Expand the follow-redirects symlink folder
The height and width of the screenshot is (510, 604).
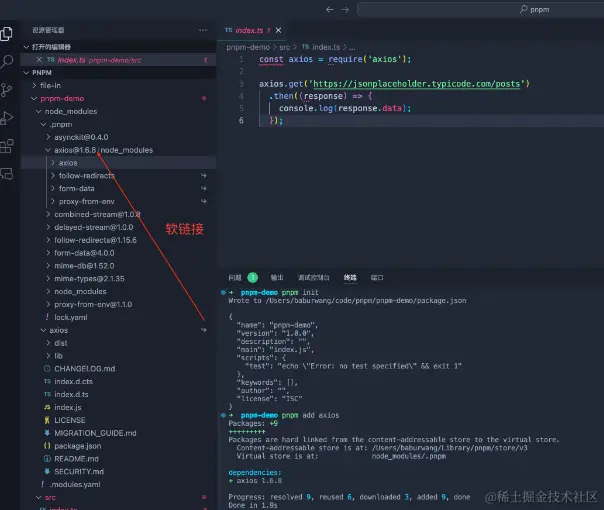point(118,176)
